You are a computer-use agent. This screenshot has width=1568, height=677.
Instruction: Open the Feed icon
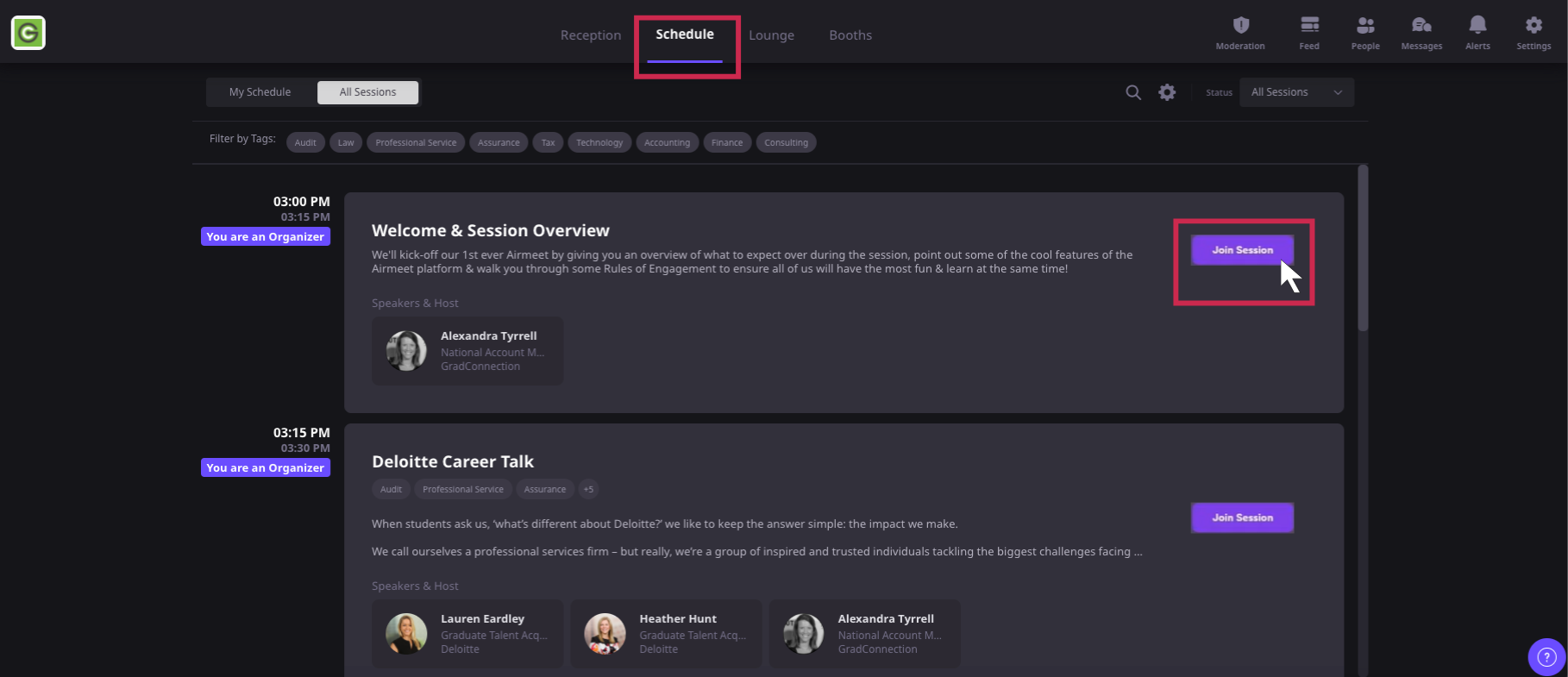[x=1309, y=33]
